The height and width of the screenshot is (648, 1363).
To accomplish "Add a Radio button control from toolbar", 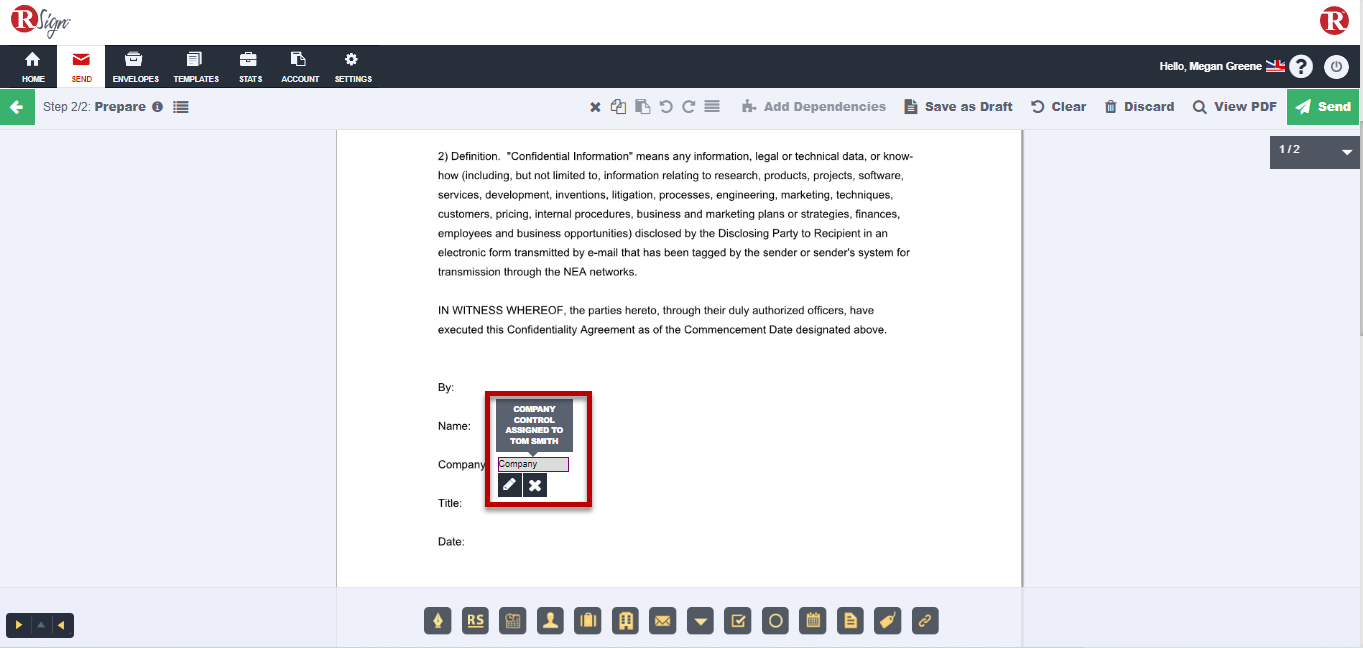I will coord(775,621).
